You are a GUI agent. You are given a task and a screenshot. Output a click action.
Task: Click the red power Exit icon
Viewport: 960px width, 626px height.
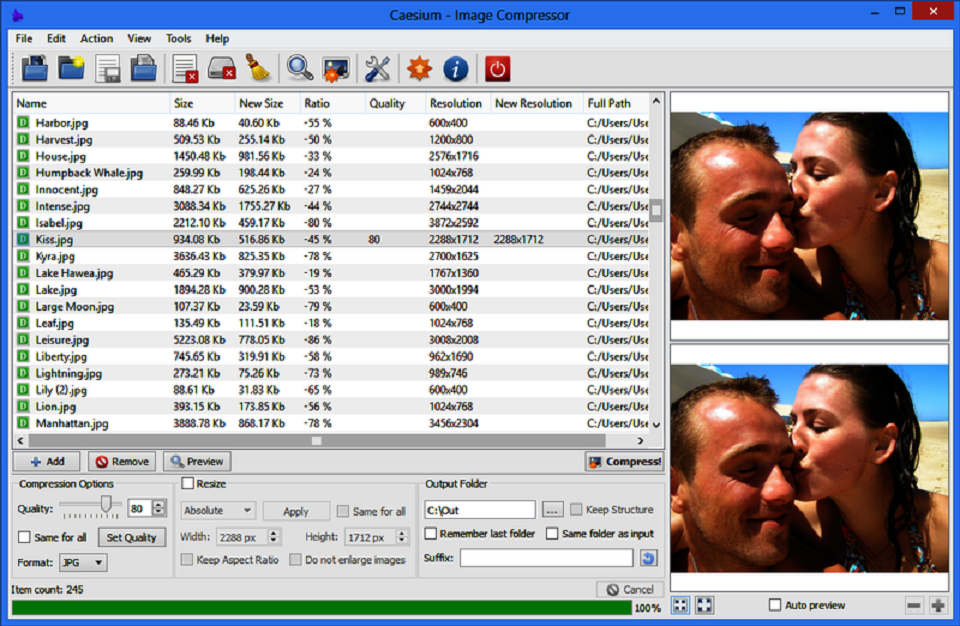tap(497, 69)
